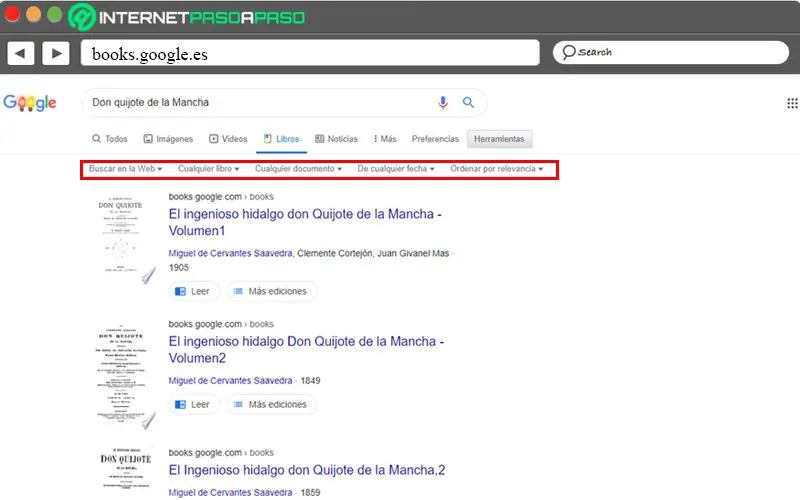800x500 pixels.
Task: Select the Libros tab
Action: click(281, 139)
